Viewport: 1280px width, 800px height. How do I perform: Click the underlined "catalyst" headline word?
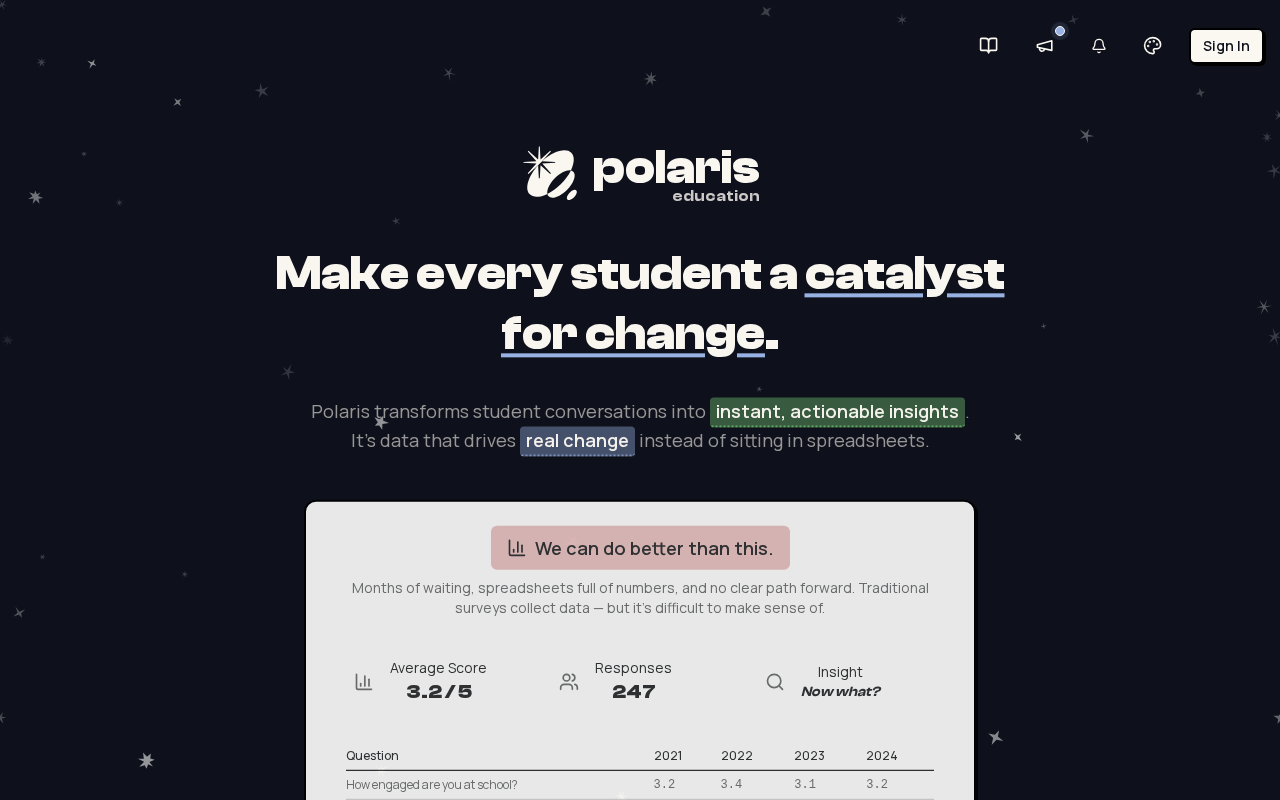tap(904, 274)
